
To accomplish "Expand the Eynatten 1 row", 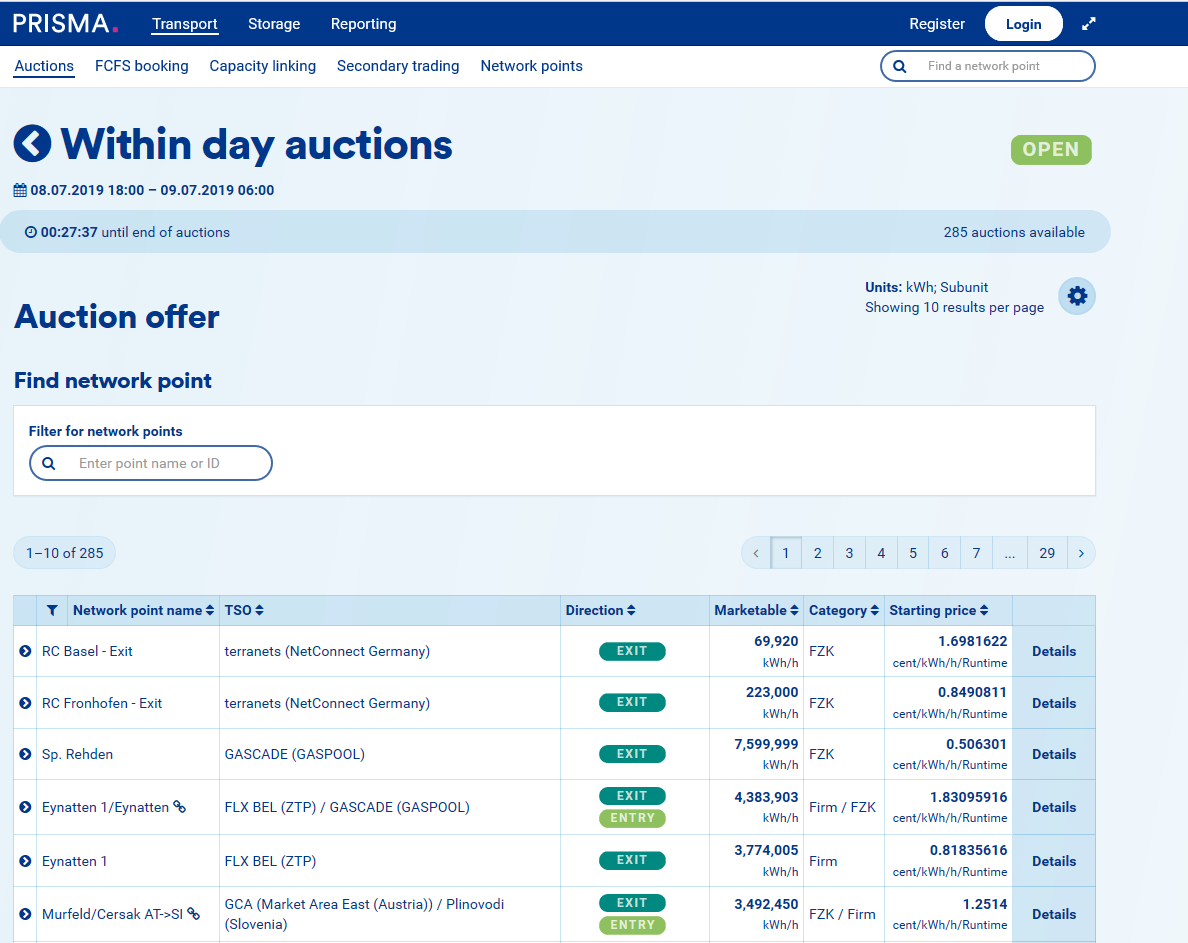I will 25,861.
